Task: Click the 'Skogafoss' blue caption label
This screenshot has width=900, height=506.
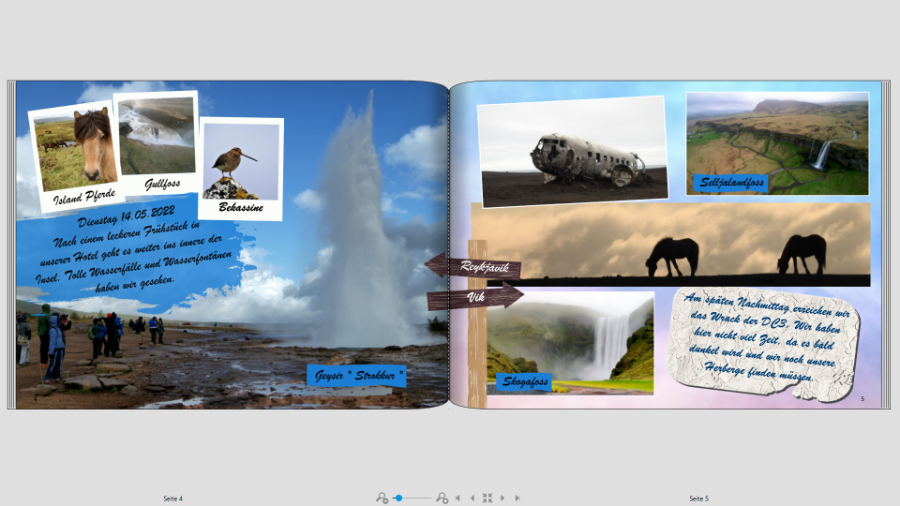Action: [524, 382]
